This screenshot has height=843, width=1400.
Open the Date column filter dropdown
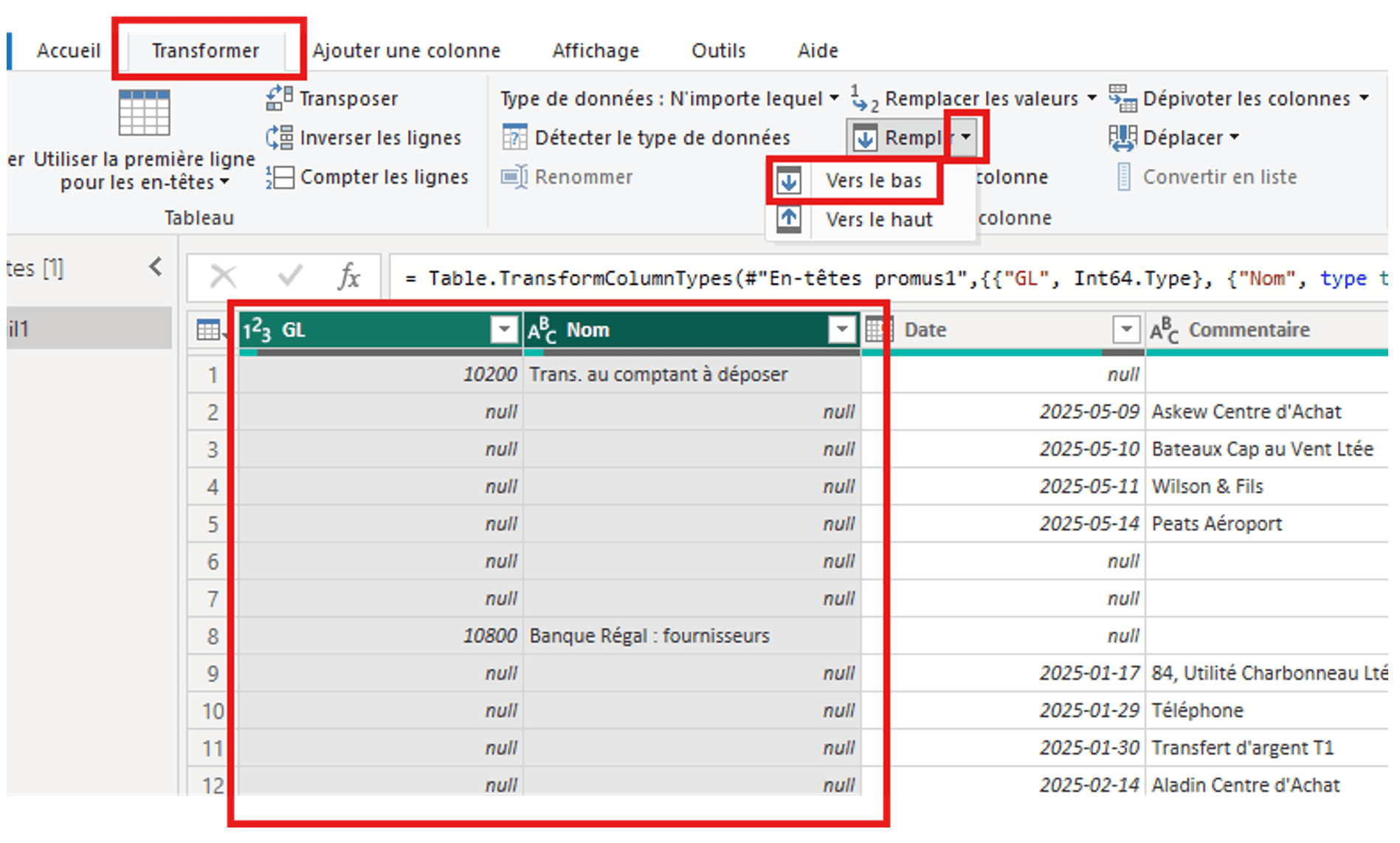1125,329
